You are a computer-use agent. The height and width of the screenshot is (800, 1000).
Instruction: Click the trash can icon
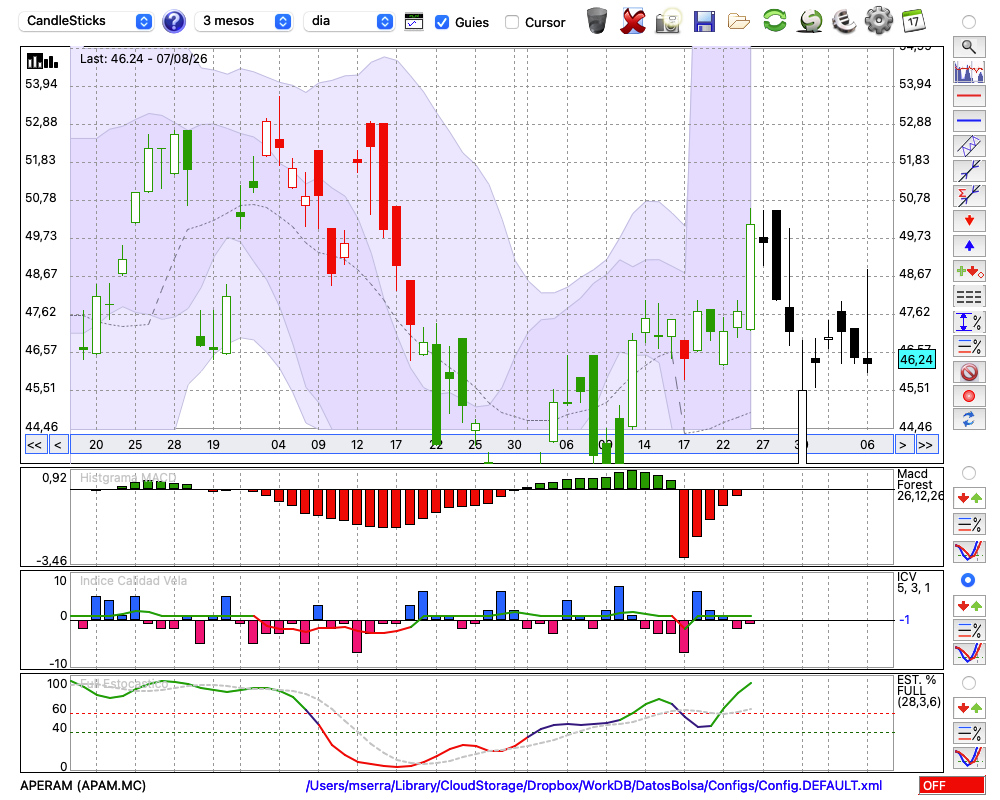point(597,21)
